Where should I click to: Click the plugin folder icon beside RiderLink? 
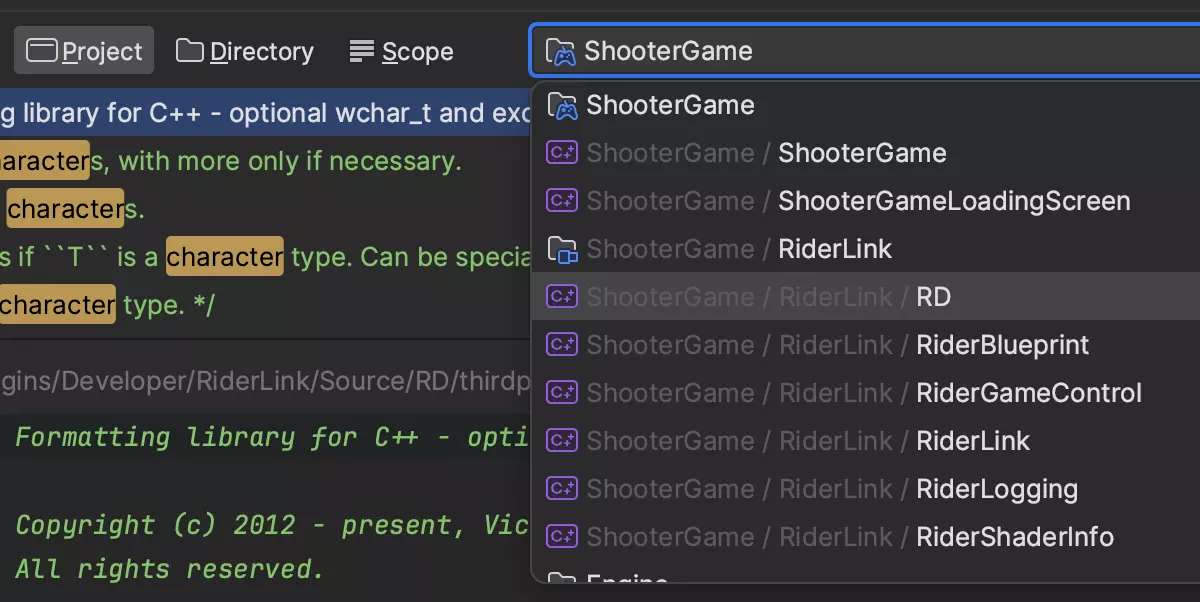pyautogui.click(x=562, y=249)
